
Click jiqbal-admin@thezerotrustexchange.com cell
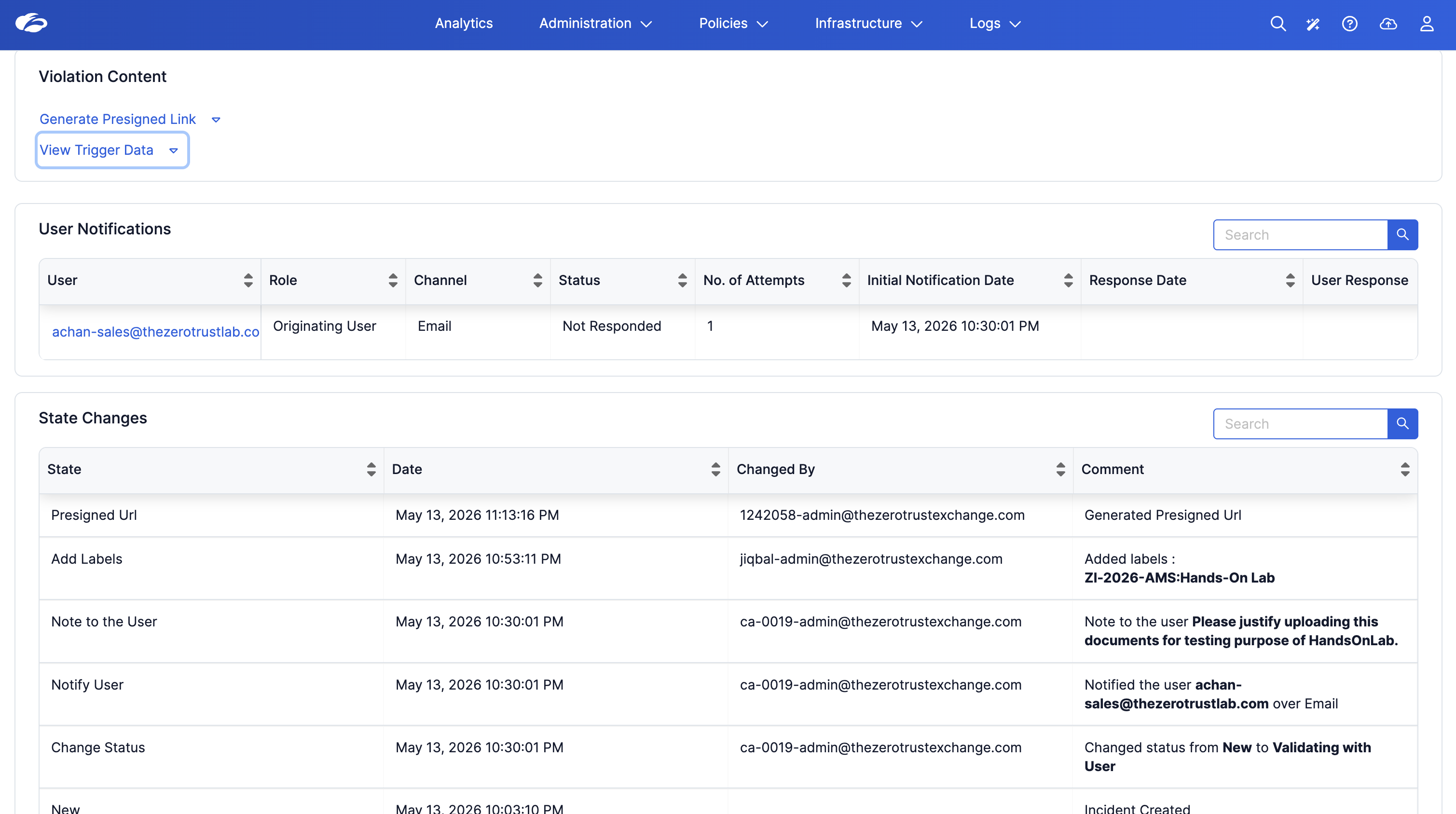tap(871, 559)
